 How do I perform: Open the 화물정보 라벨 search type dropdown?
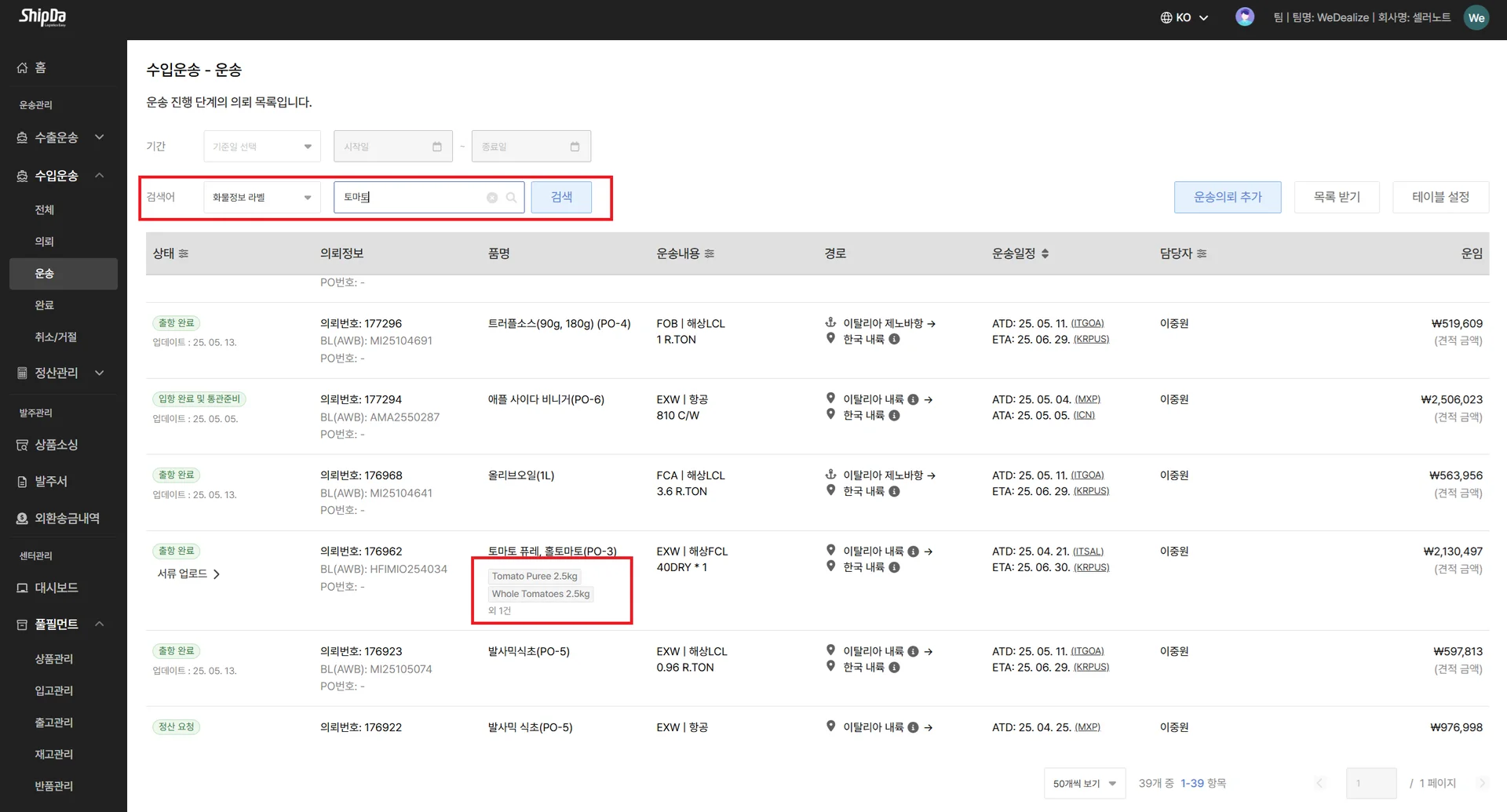click(261, 198)
